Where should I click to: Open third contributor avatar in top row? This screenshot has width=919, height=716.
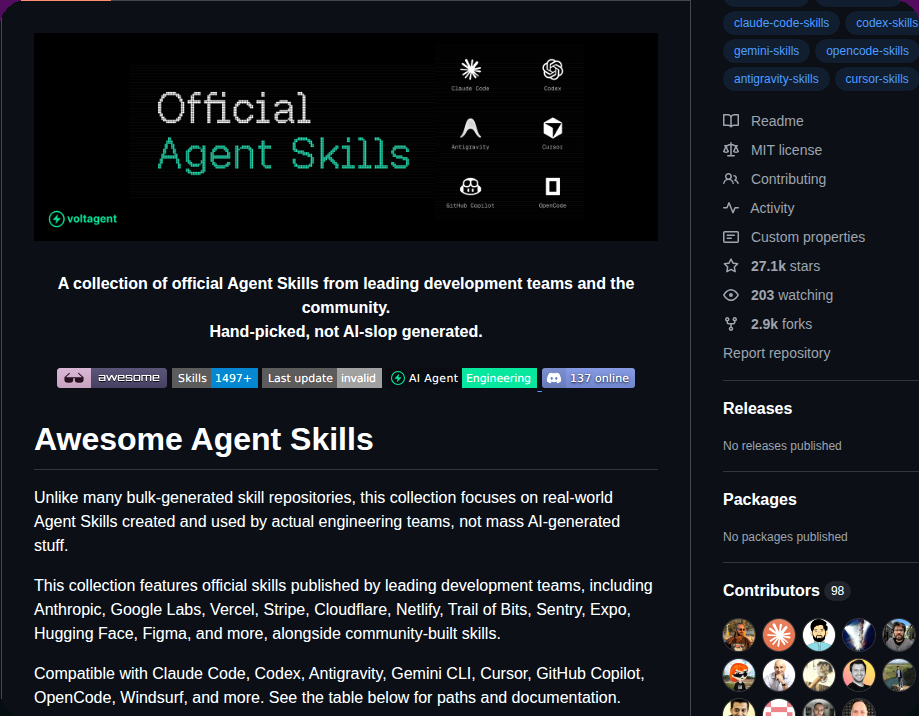click(819, 635)
